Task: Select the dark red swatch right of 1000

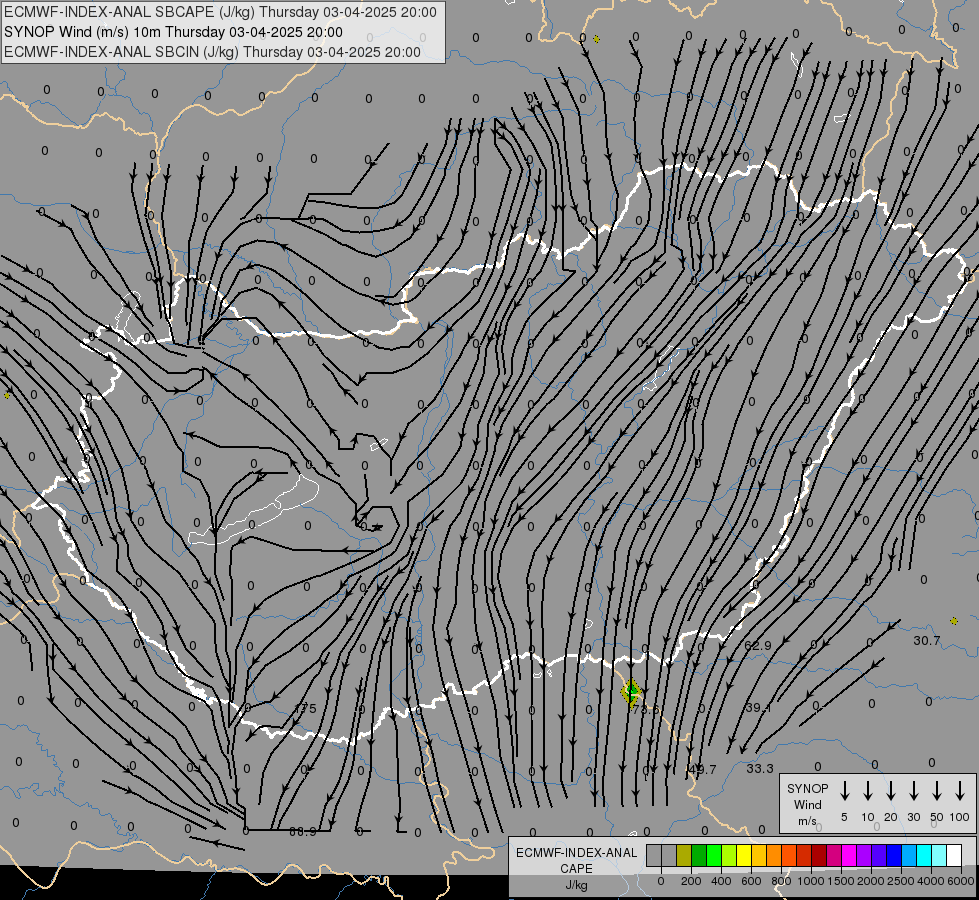Action: pyautogui.click(x=819, y=855)
